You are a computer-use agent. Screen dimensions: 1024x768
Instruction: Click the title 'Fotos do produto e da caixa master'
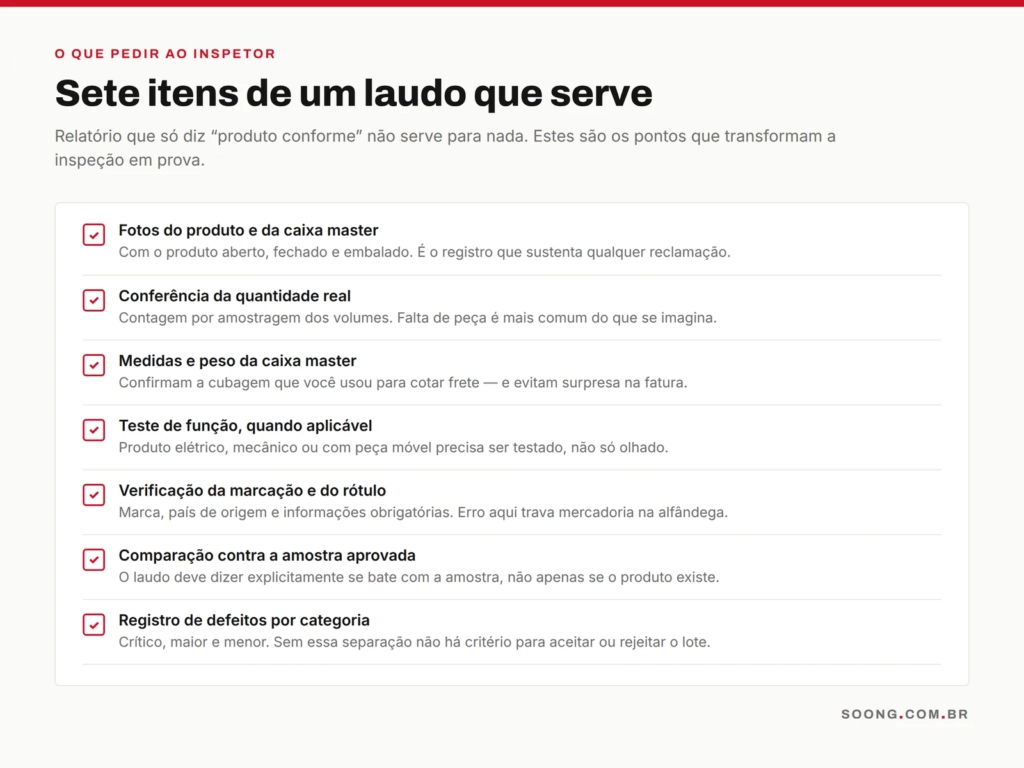[x=248, y=231]
